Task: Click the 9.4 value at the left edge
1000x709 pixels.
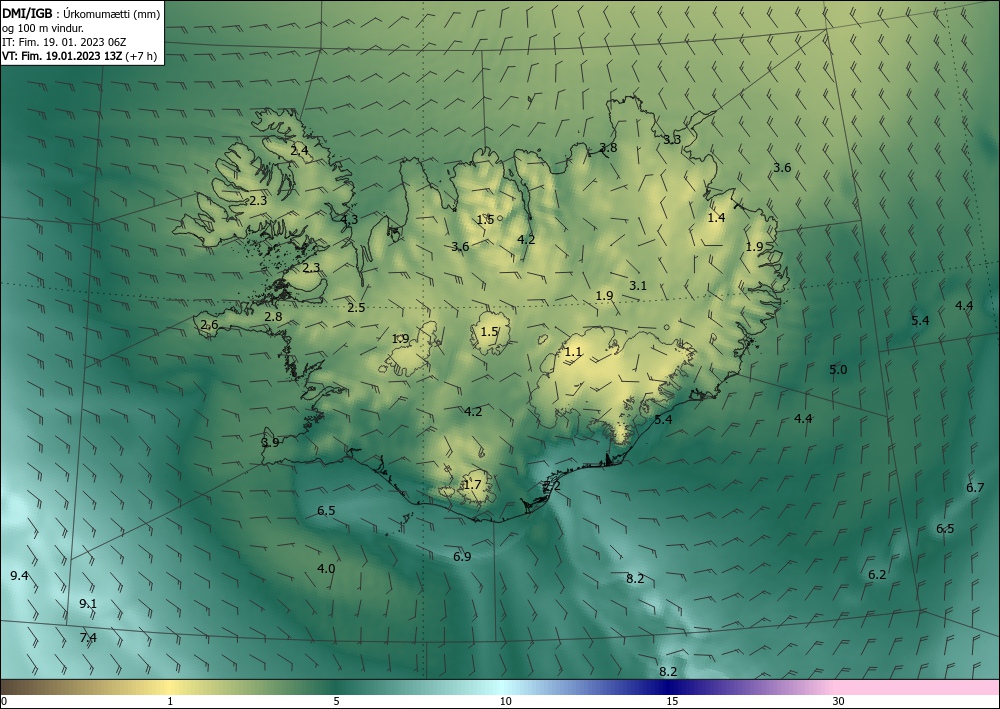Action: pyautogui.click(x=19, y=576)
